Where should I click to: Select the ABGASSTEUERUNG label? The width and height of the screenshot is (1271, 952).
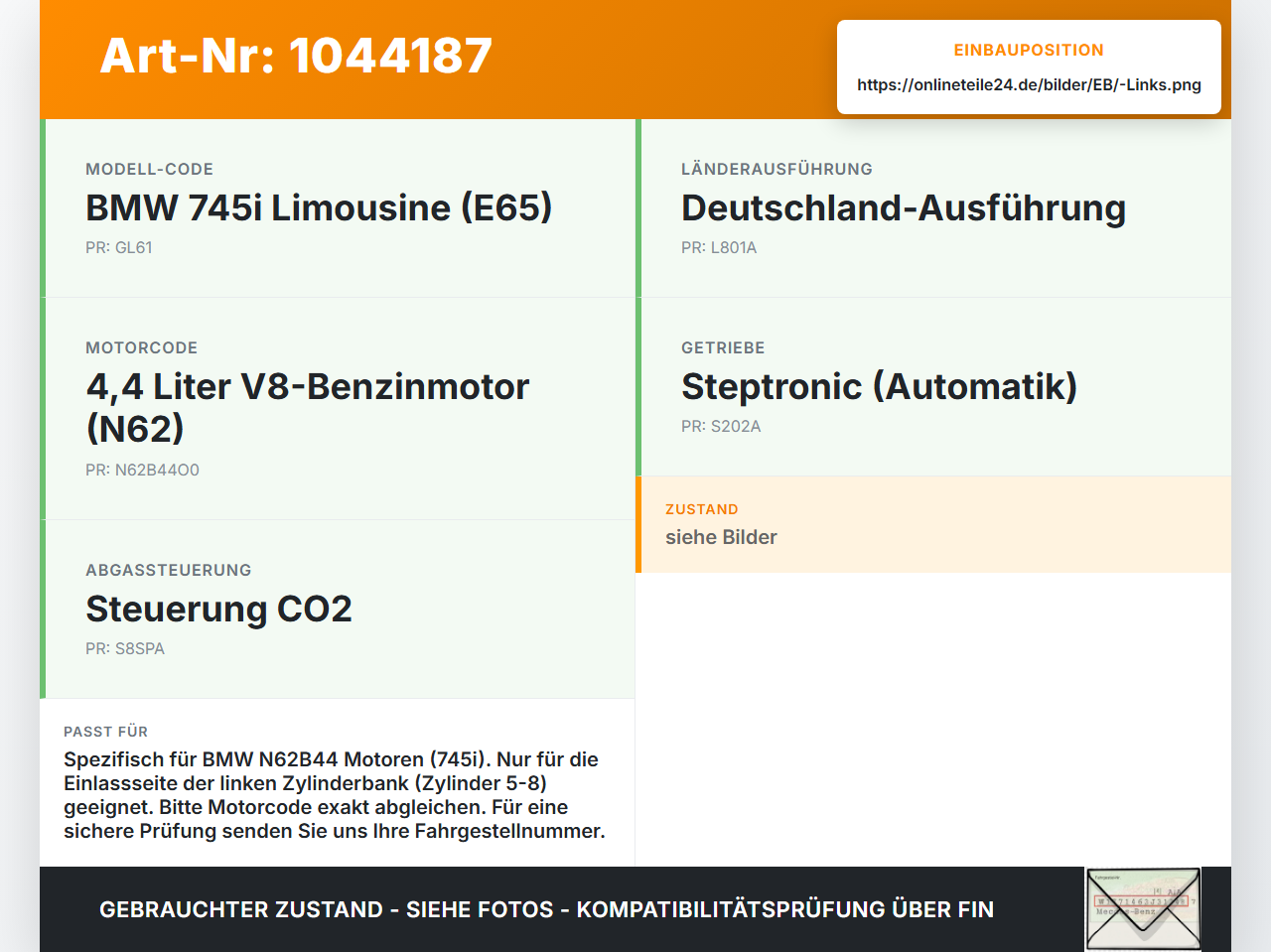pyautogui.click(x=169, y=571)
